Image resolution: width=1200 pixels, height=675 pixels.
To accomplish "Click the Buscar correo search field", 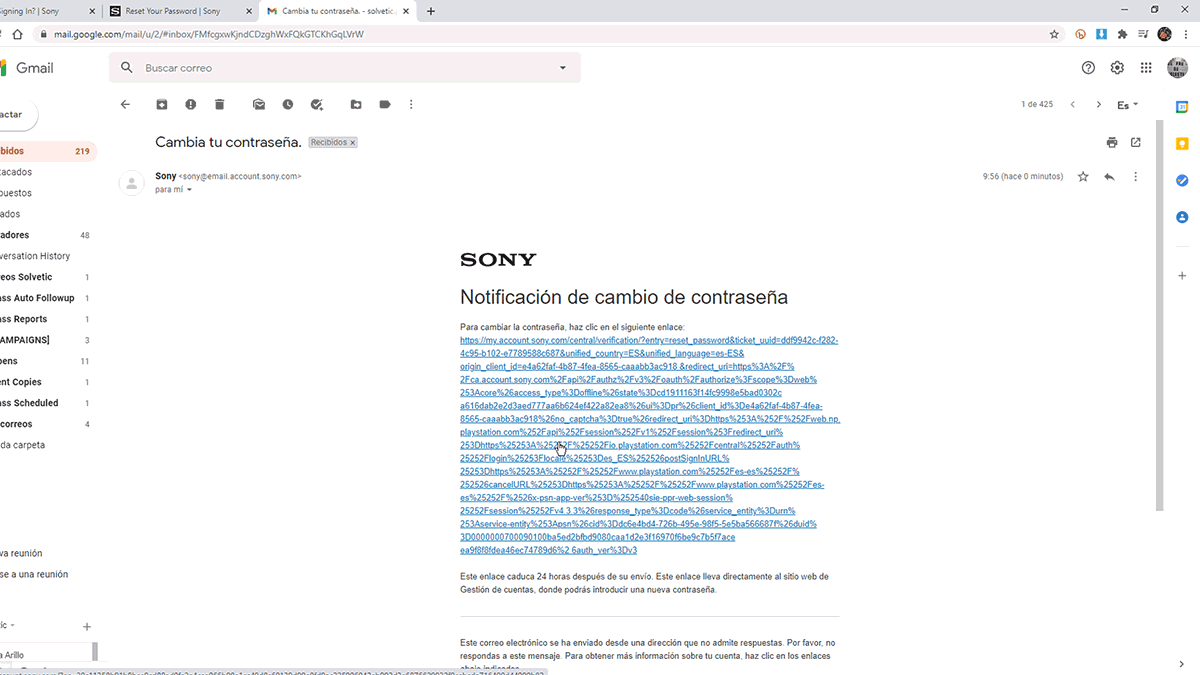I will click(345, 68).
